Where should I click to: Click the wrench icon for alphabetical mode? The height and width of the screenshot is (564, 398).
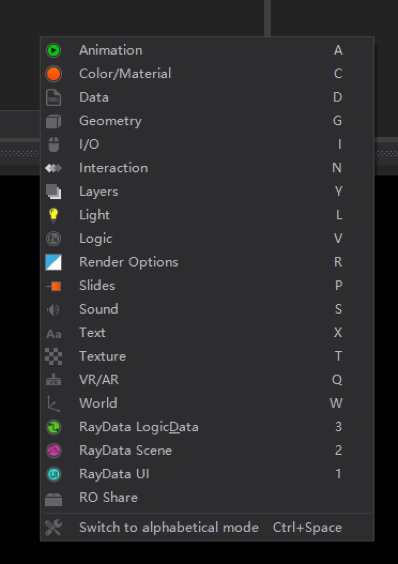(x=54, y=528)
